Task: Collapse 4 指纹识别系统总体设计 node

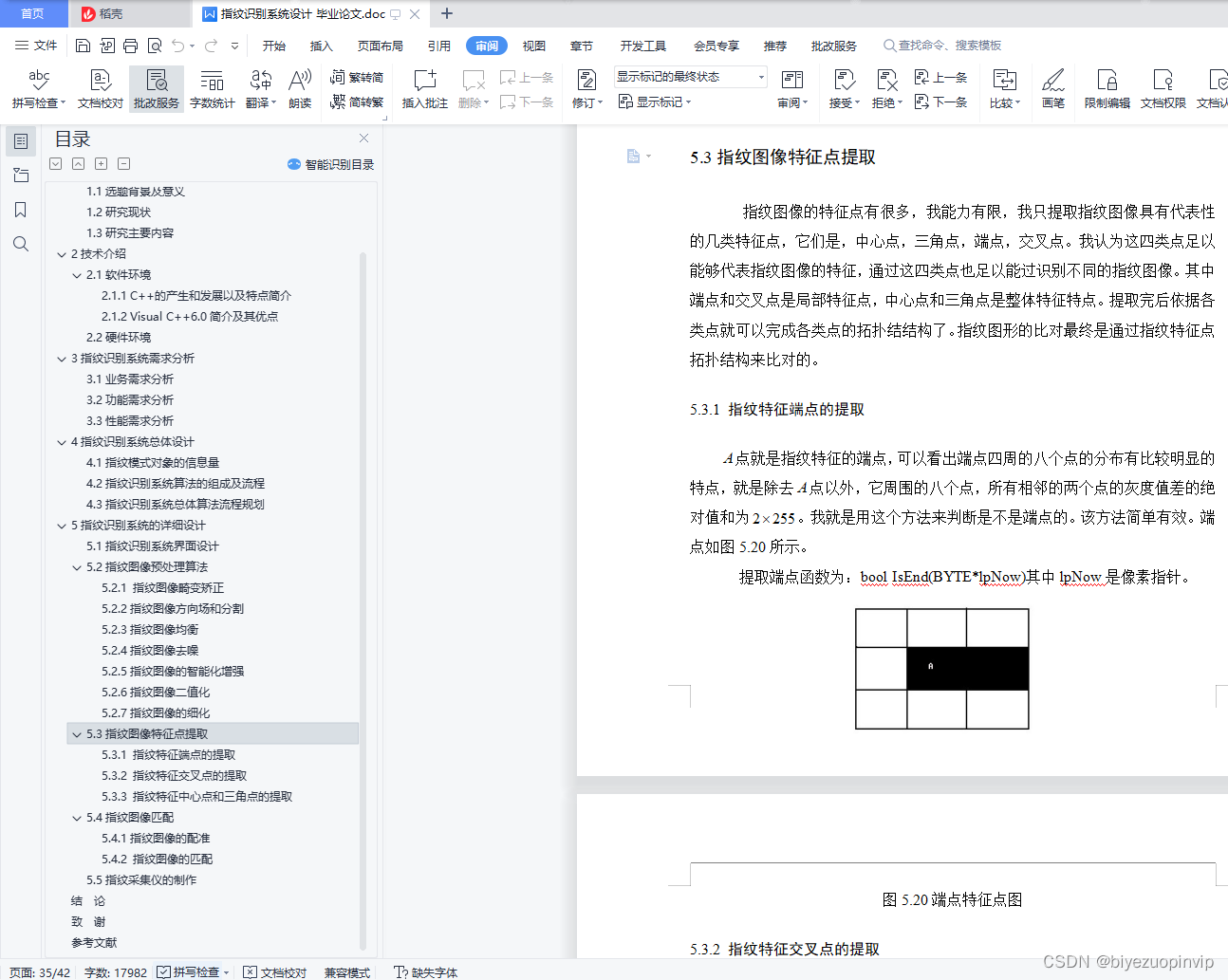Action: tap(62, 442)
